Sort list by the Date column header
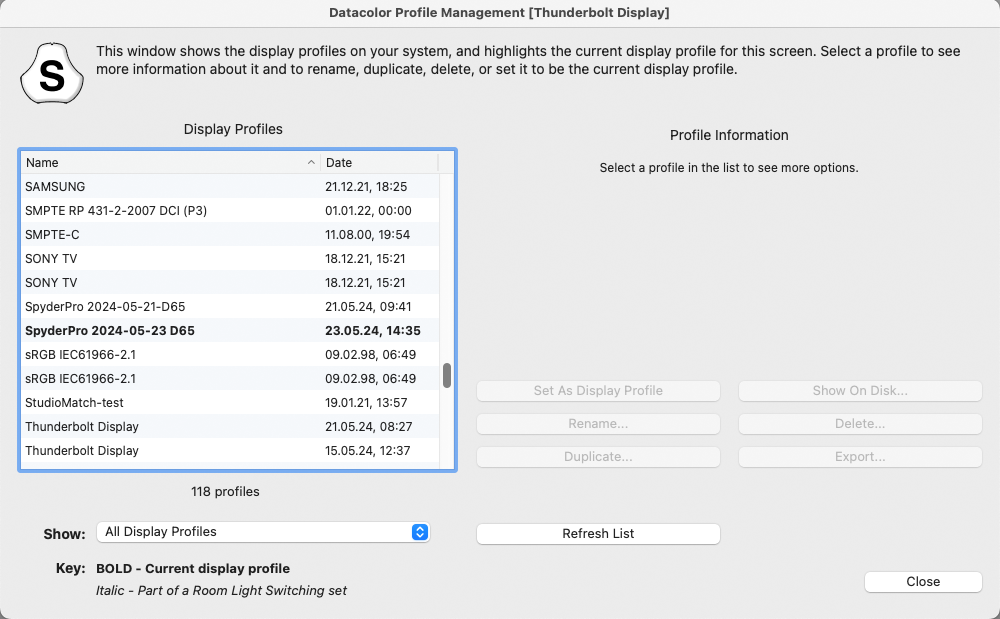Screen dimensions: 1000x619 pos(379,163)
